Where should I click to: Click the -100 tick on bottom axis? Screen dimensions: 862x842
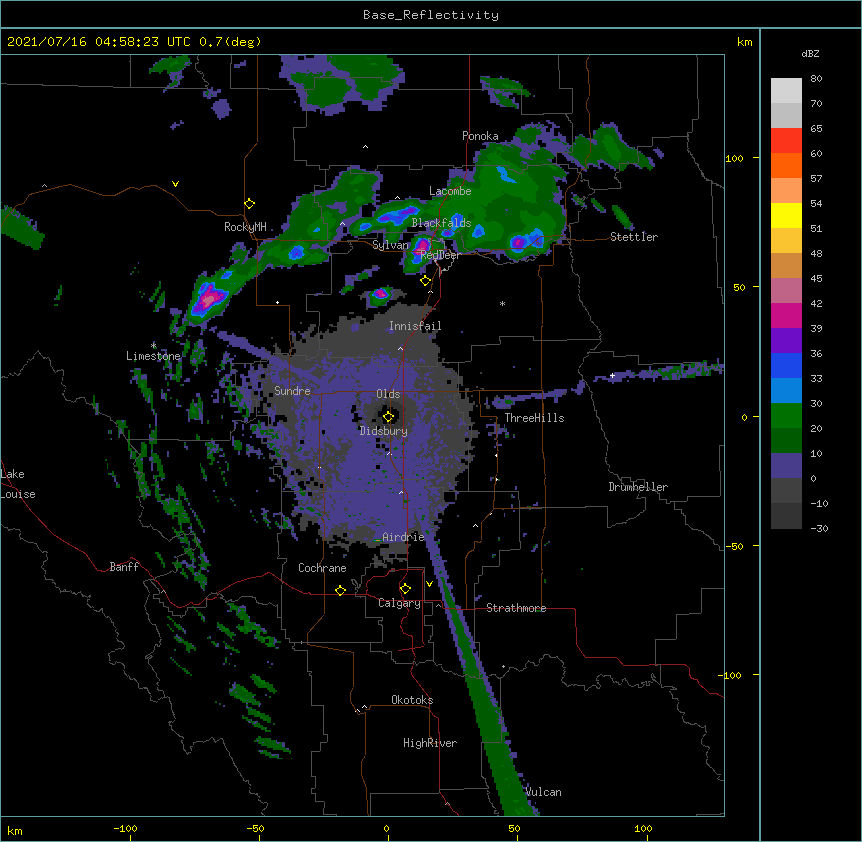(x=125, y=828)
